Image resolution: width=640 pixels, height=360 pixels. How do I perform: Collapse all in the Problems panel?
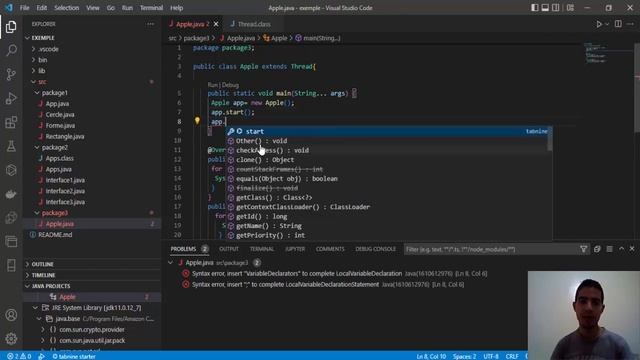click(x=597, y=249)
